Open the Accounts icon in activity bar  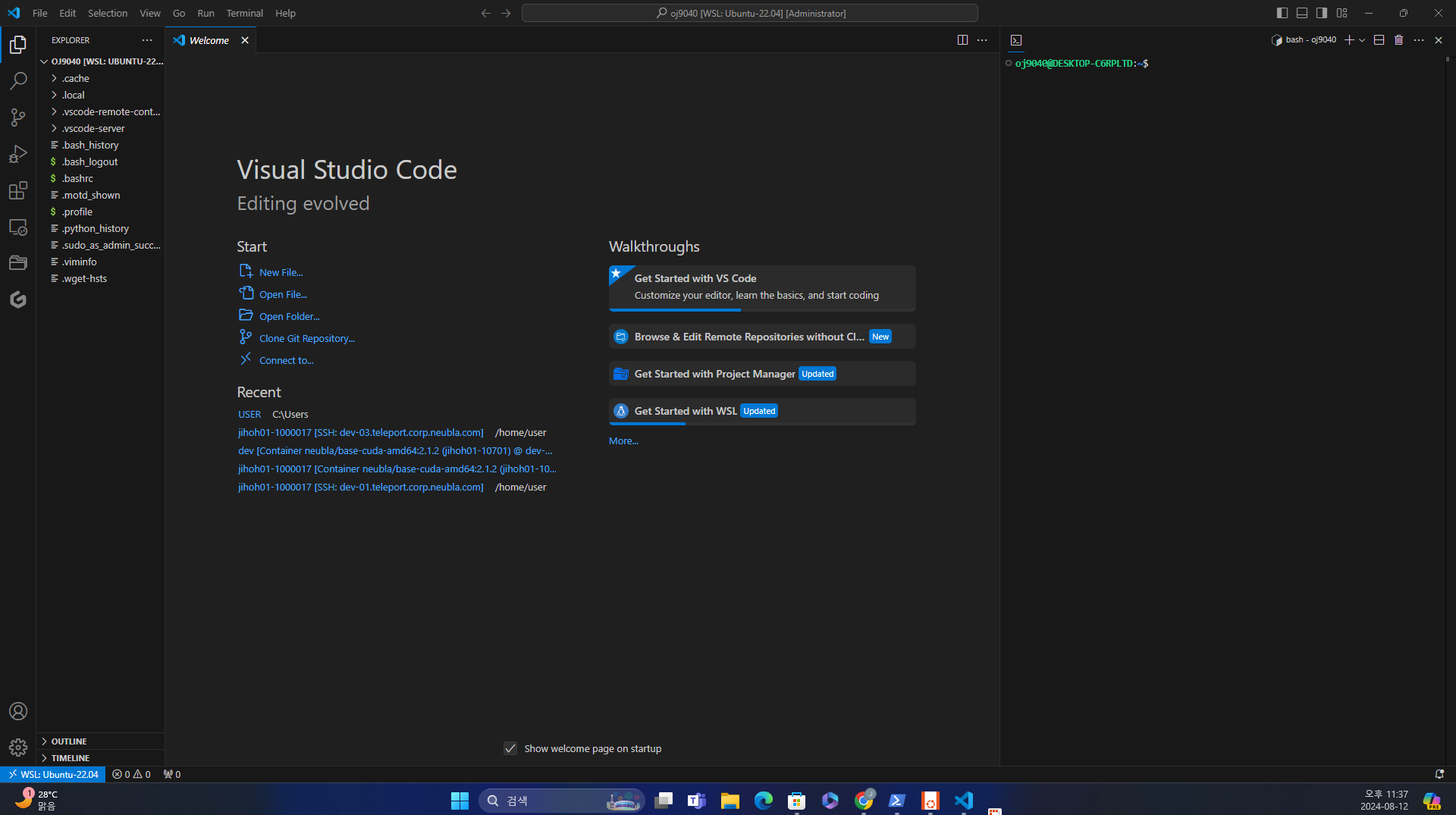(18, 711)
